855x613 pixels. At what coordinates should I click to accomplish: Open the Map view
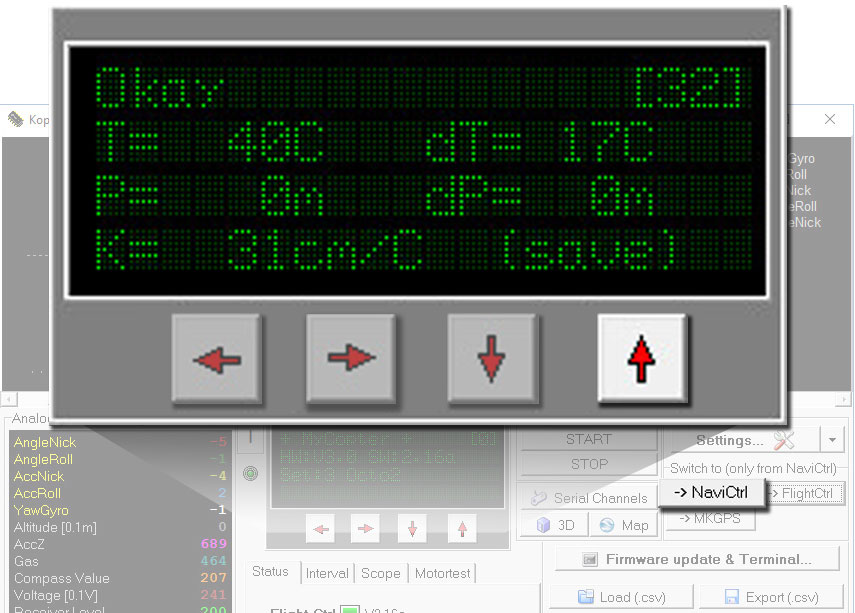(x=623, y=525)
